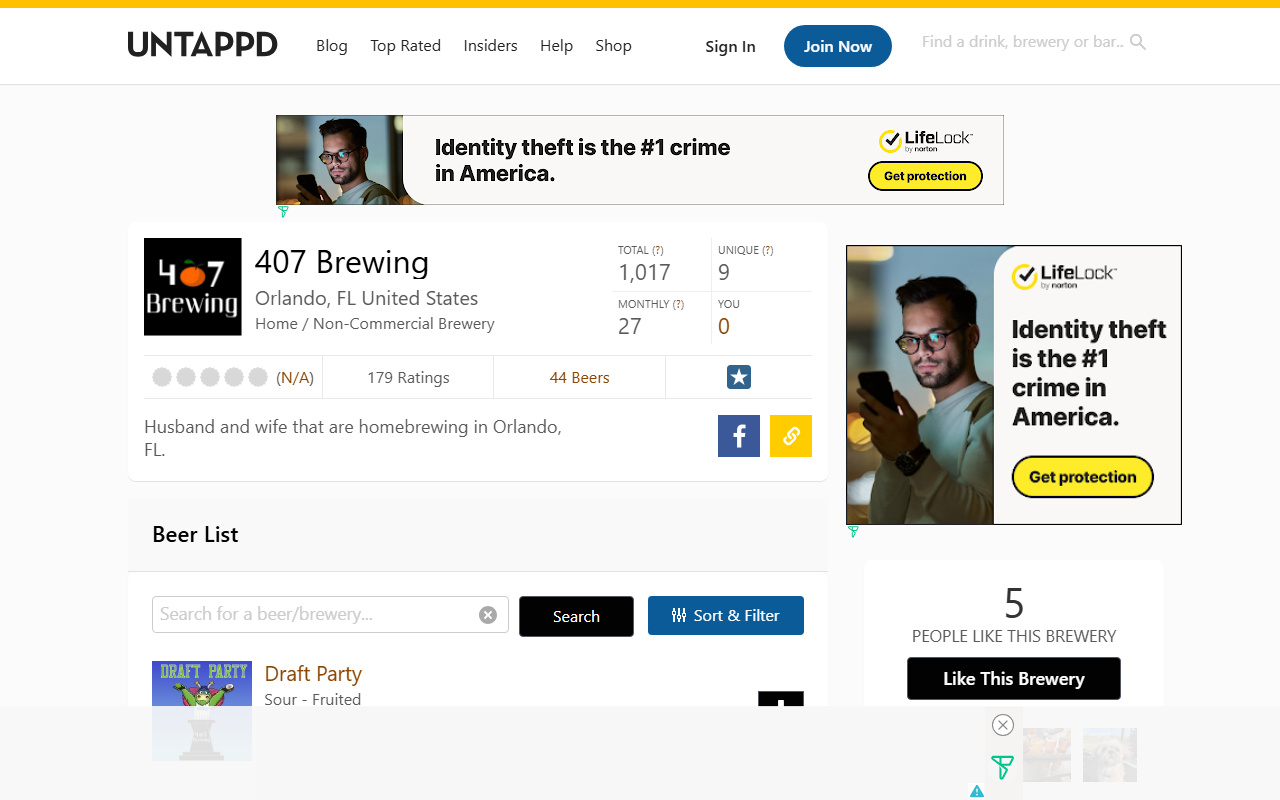Open Sort & Filter options
Screen dimensions: 1280x800
pos(726,615)
